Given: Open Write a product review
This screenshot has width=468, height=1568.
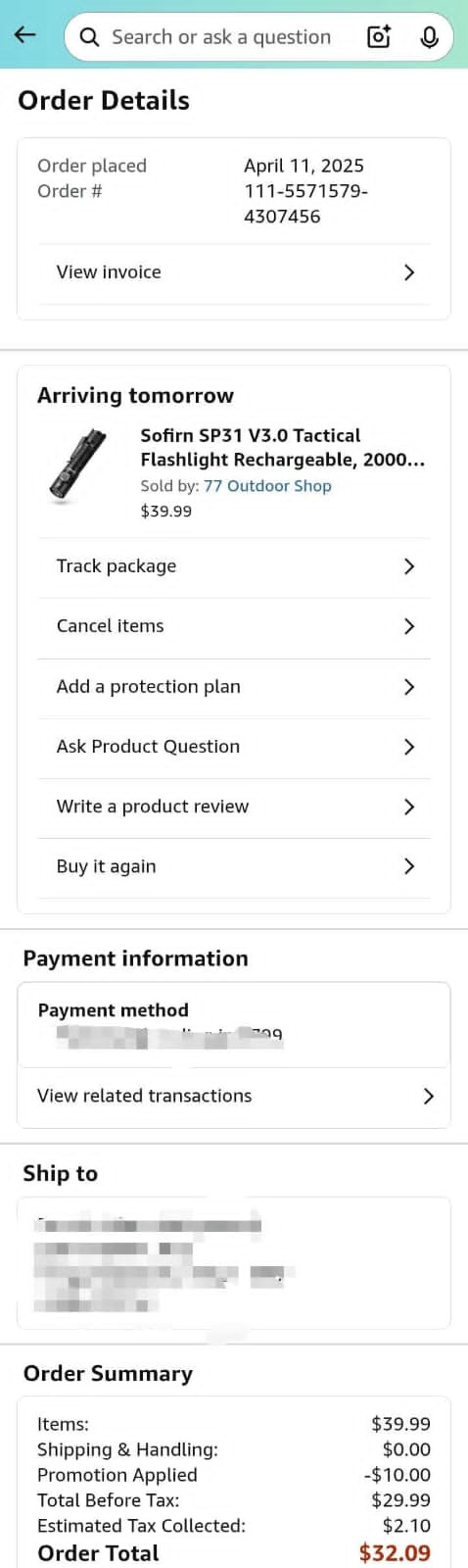Looking at the screenshot, I should 234,807.
